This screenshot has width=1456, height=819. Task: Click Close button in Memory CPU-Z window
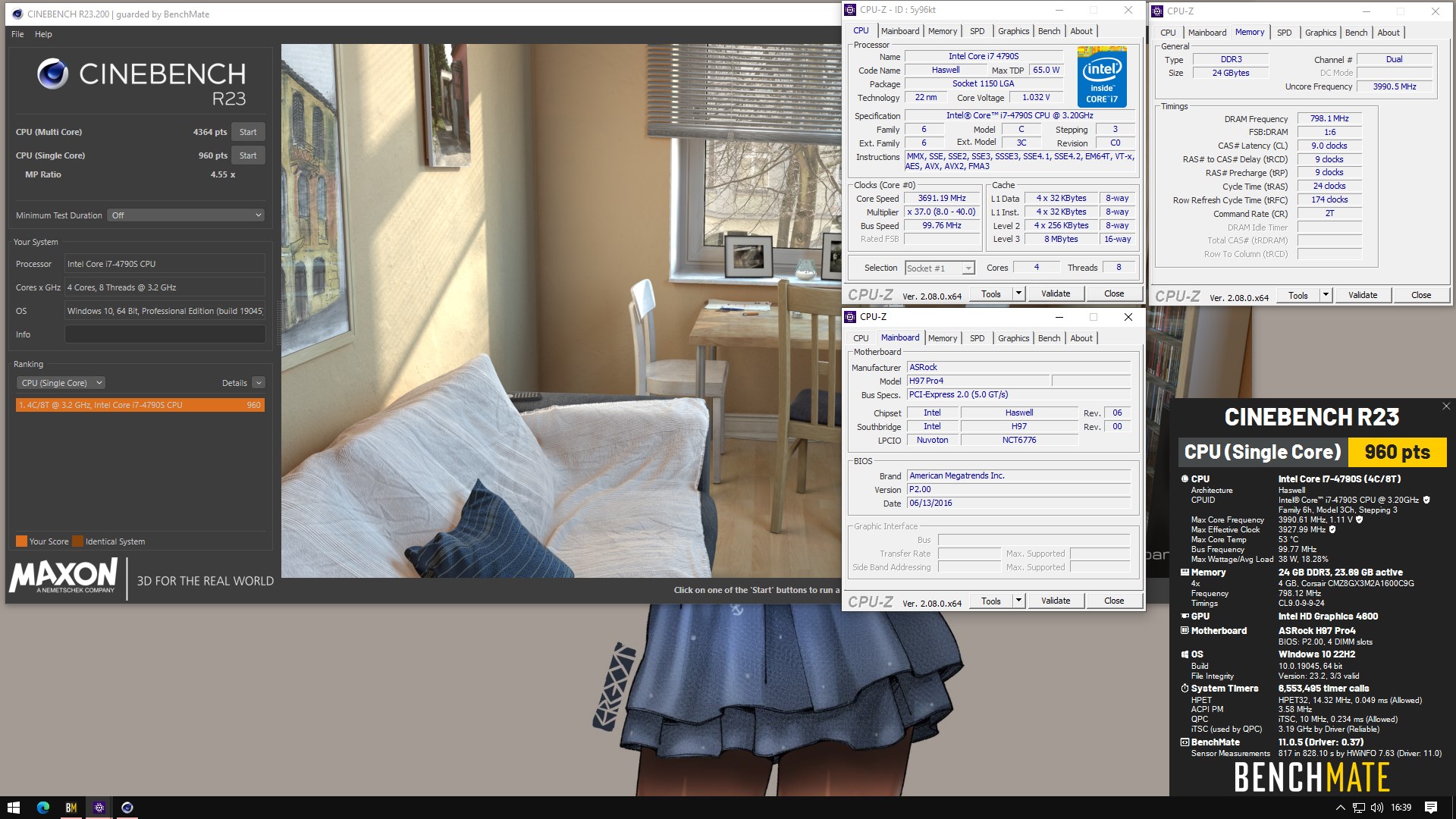click(x=1421, y=295)
